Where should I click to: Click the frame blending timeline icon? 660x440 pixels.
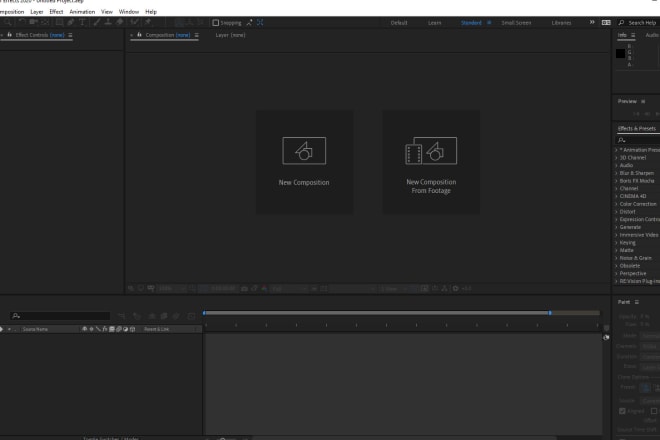[164, 316]
